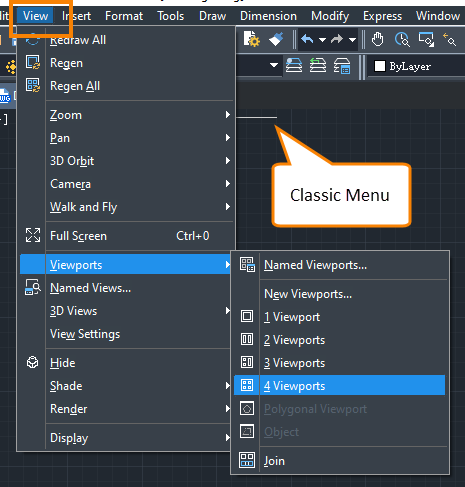Screen dimensions: 465x487
Task: Select the Match Properties brush icon
Action: click(276, 39)
